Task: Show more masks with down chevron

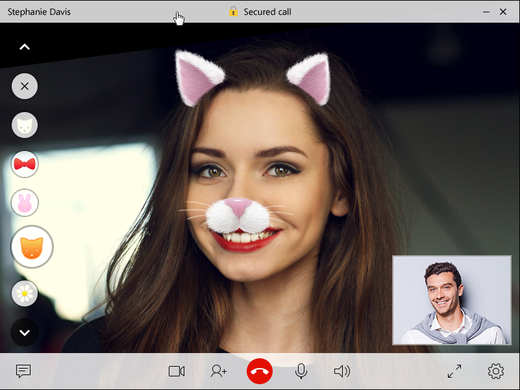Action: point(25,332)
